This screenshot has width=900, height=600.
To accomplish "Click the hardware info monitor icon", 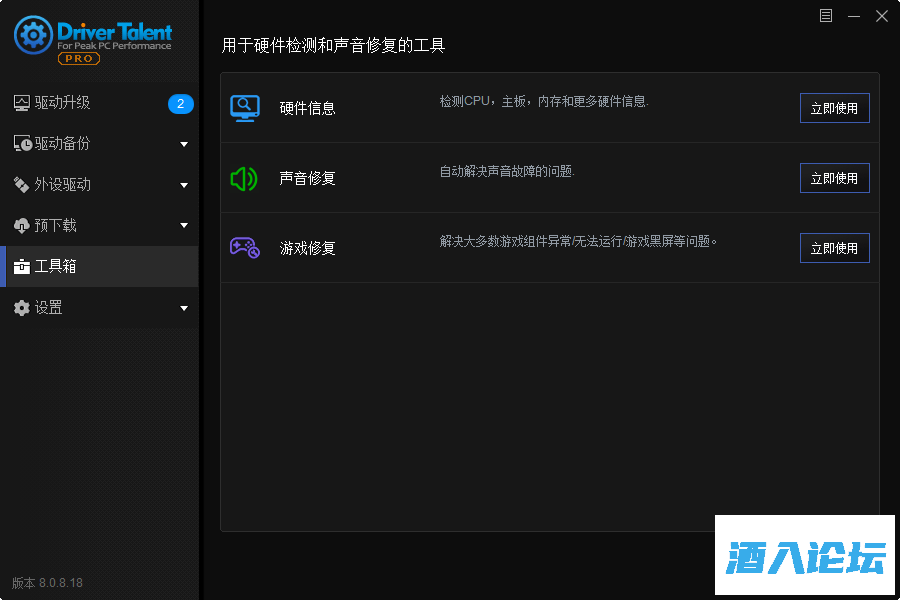I will click(245, 108).
